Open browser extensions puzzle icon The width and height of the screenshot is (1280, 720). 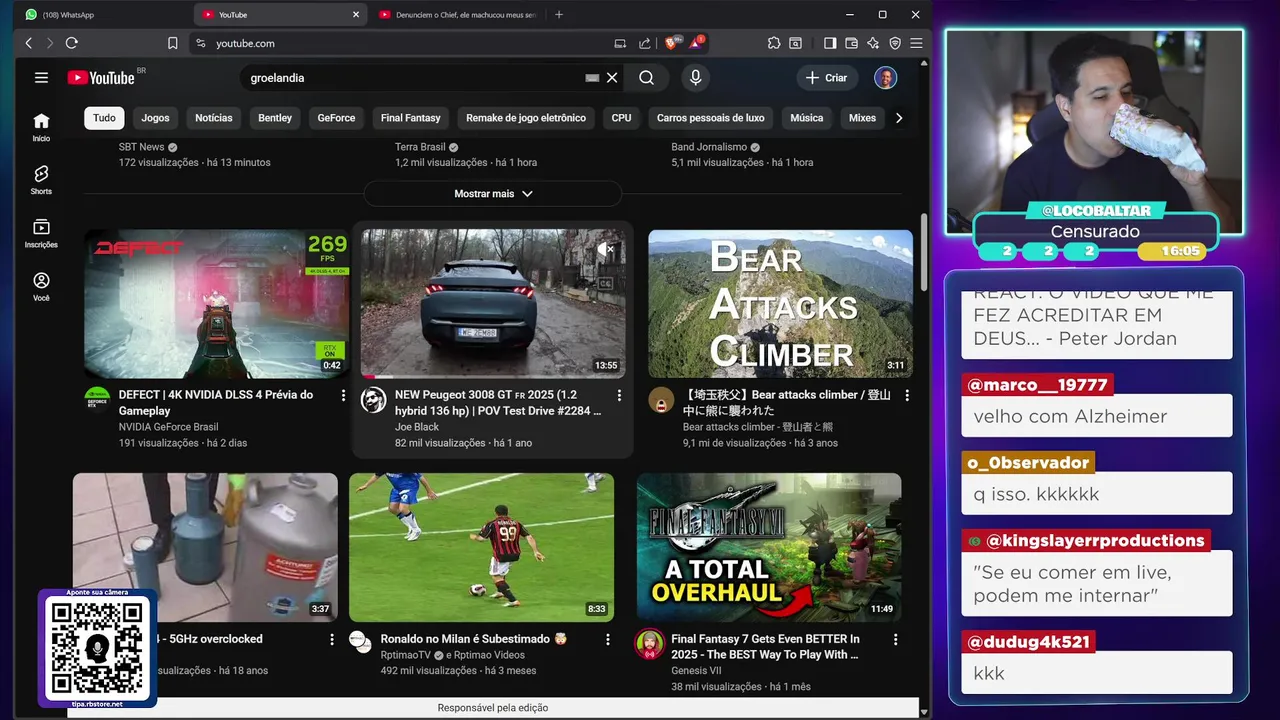(774, 43)
